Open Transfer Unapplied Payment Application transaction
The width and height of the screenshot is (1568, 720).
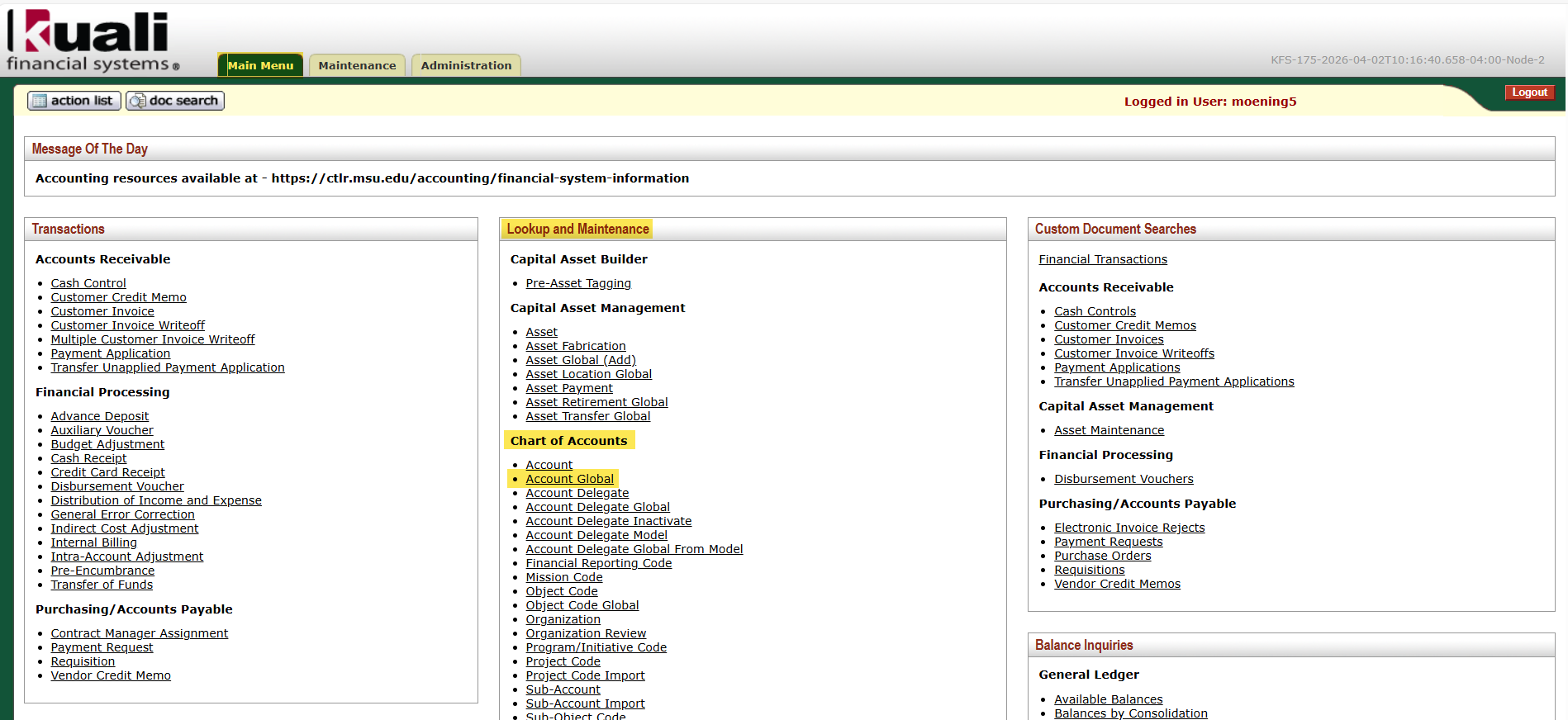click(168, 367)
